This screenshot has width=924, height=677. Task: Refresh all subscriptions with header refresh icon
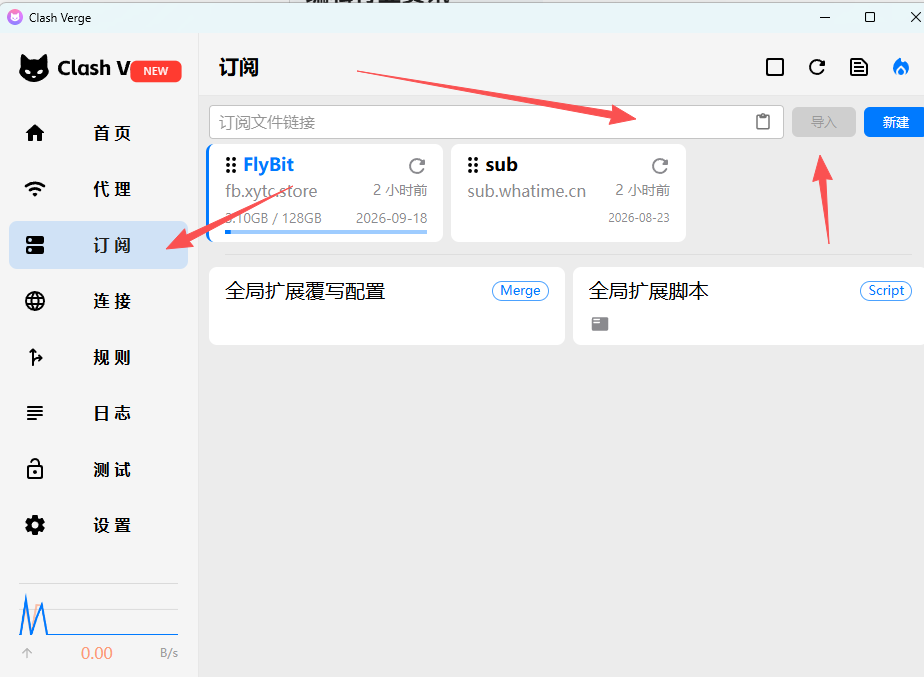pos(817,67)
